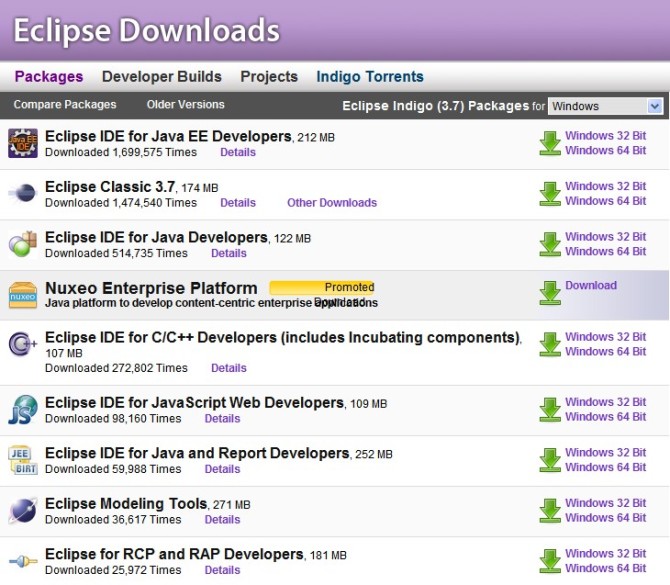The width and height of the screenshot is (670, 585).
Task: Open Details for Eclipse IDE for Java Developers
Action: (x=229, y=253)
